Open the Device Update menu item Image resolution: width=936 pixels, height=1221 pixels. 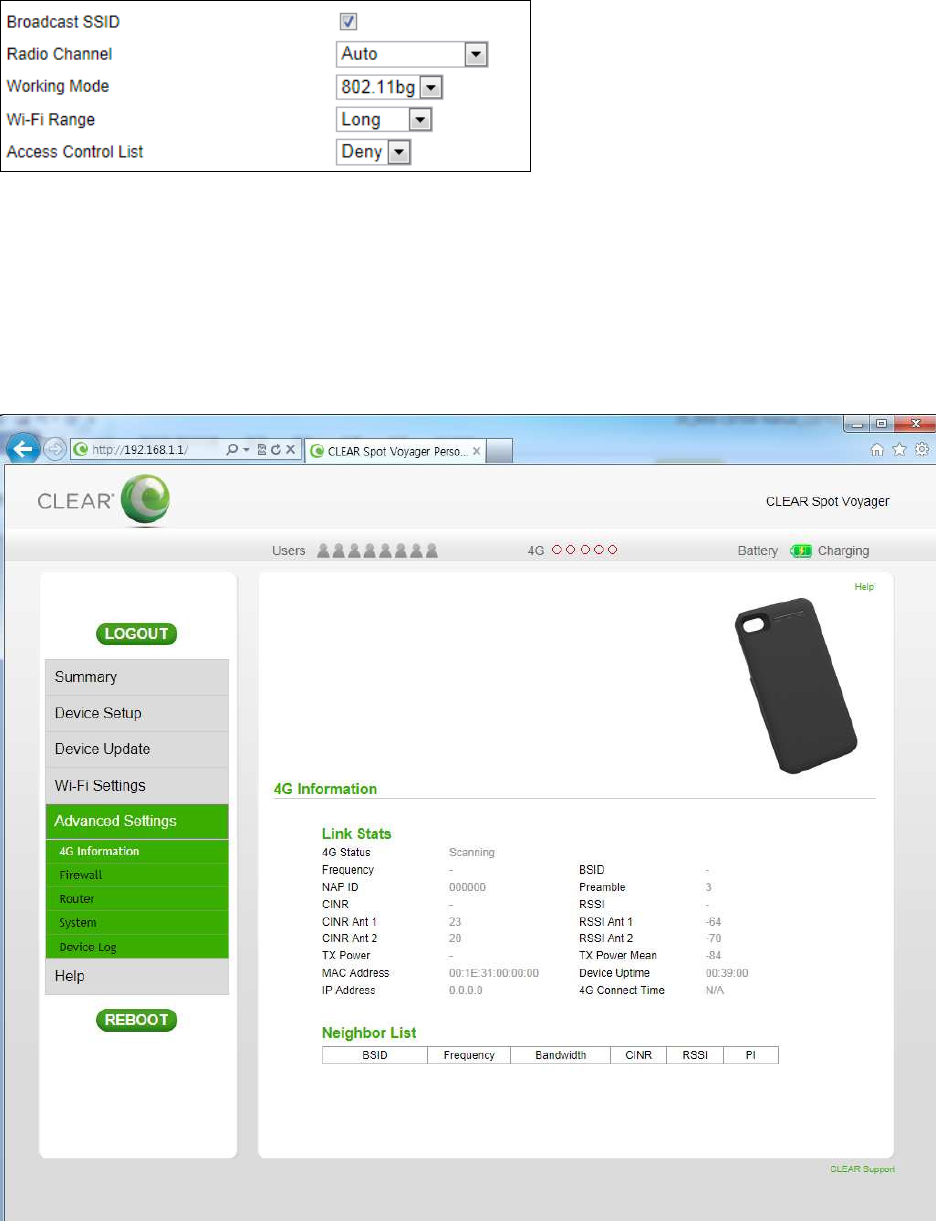[x=137, y=749]
